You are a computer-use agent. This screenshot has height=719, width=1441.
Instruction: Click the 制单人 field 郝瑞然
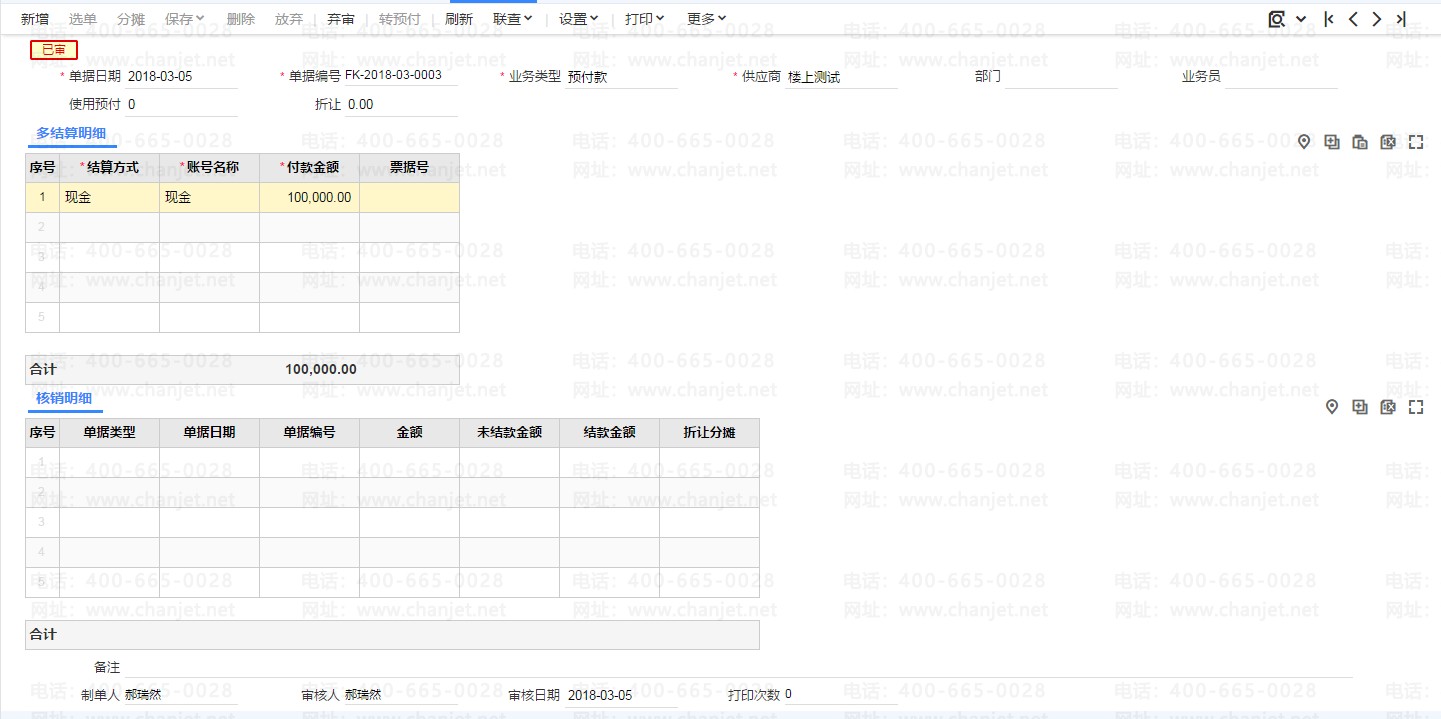point(181,695)
